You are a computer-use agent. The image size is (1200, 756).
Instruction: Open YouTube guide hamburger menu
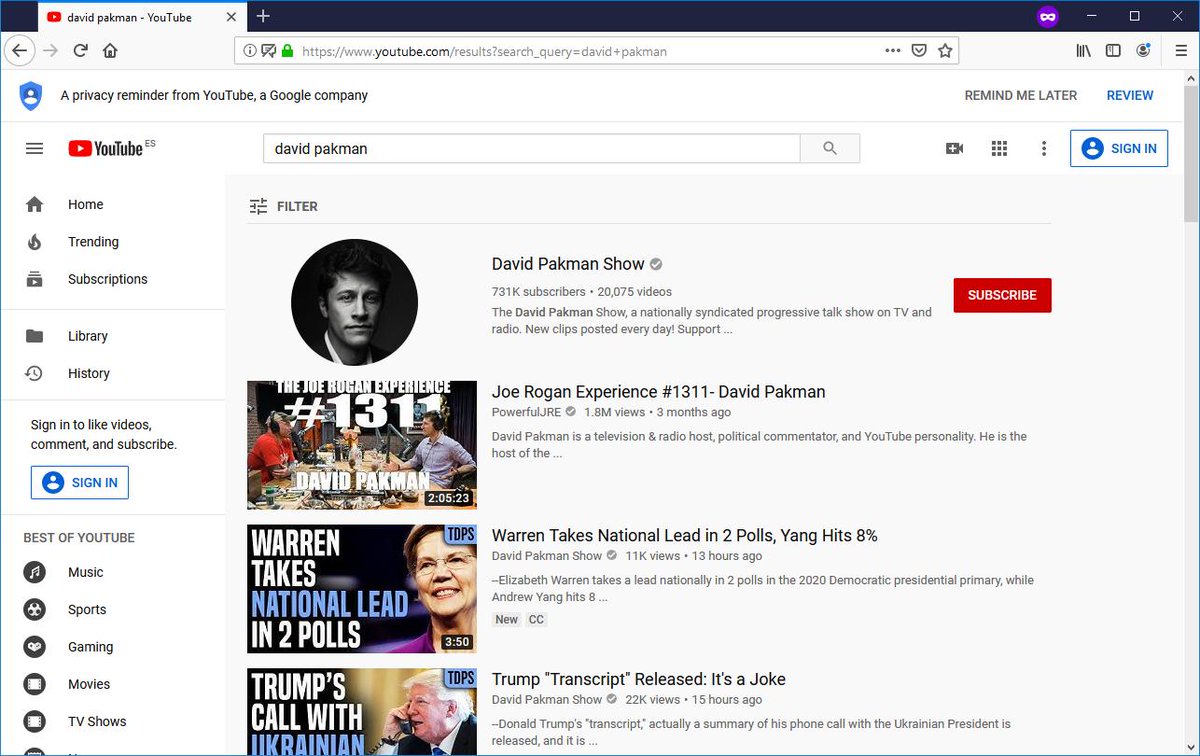click(x=34, y=148)
